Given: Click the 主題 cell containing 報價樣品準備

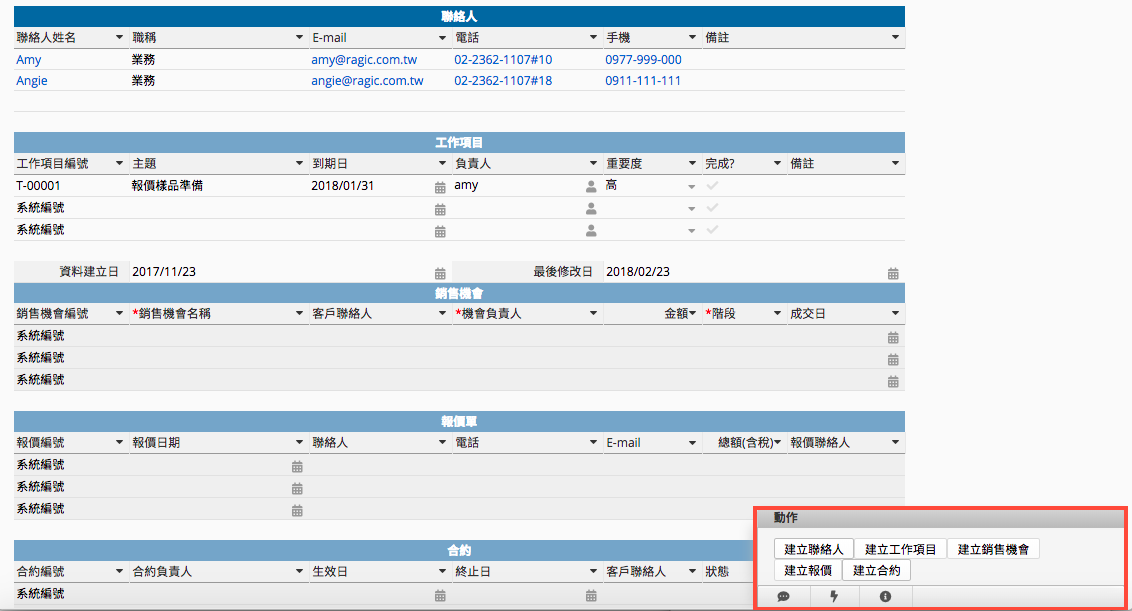Looking at the screenshot, I should tap(167, 186).
